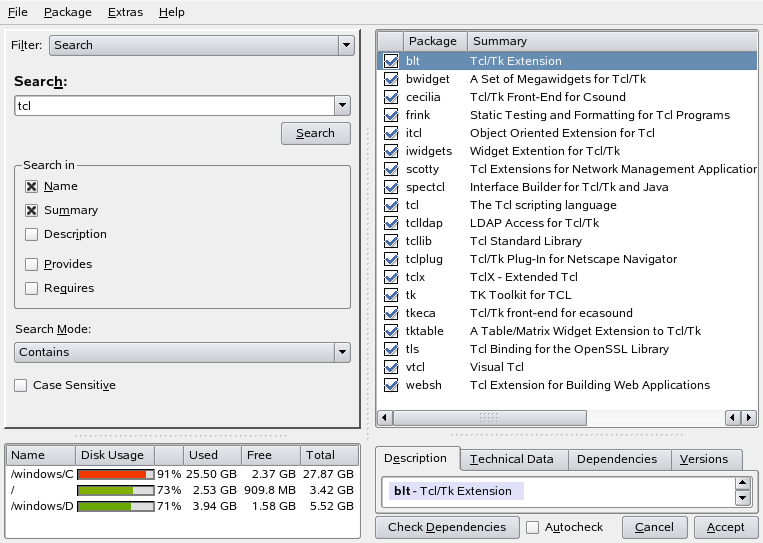Enable the Autocheck option
This screenshot has height=543, width=763.
(533, 527)
